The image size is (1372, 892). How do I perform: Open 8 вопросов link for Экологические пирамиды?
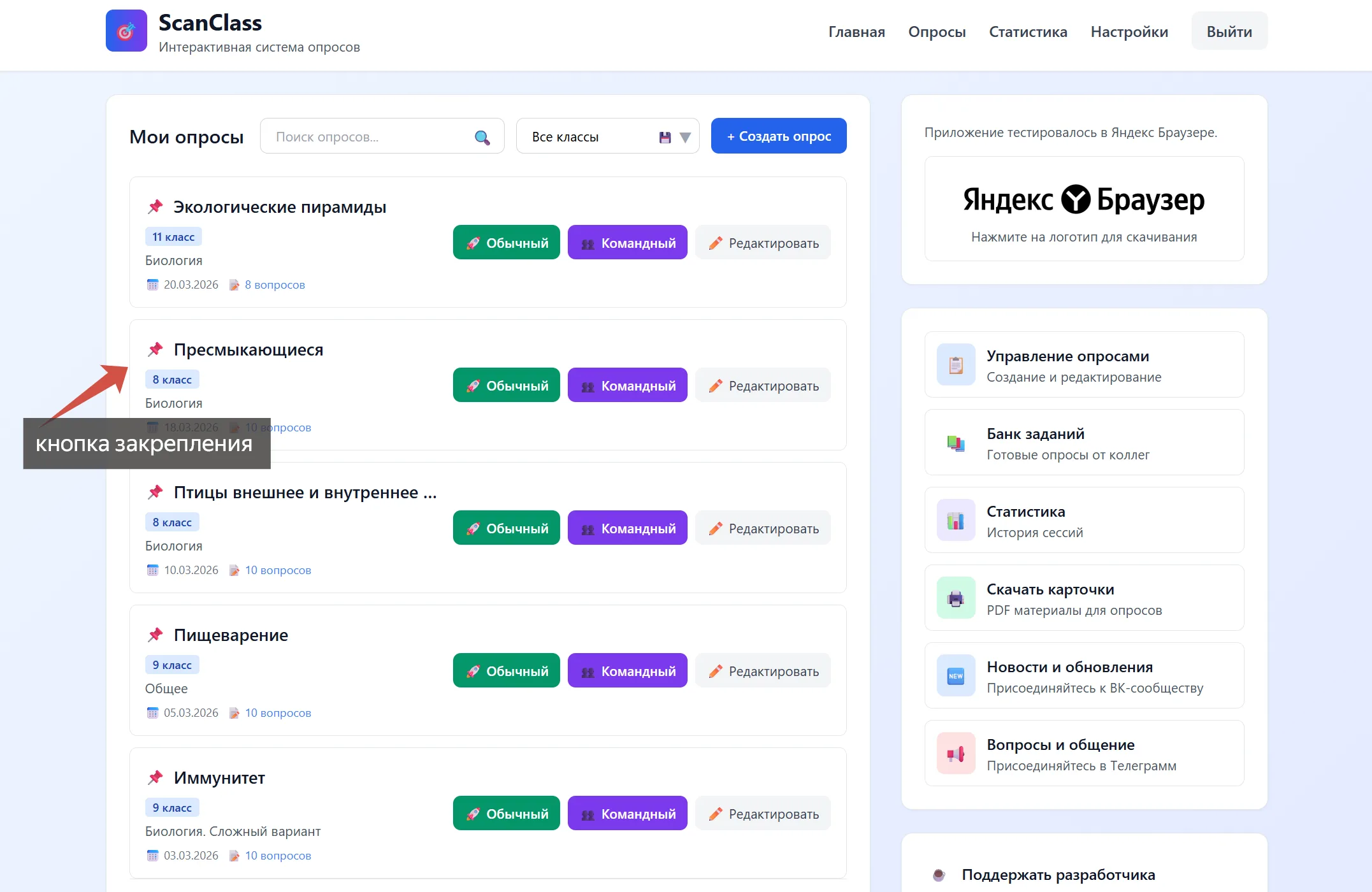(275, 285)
